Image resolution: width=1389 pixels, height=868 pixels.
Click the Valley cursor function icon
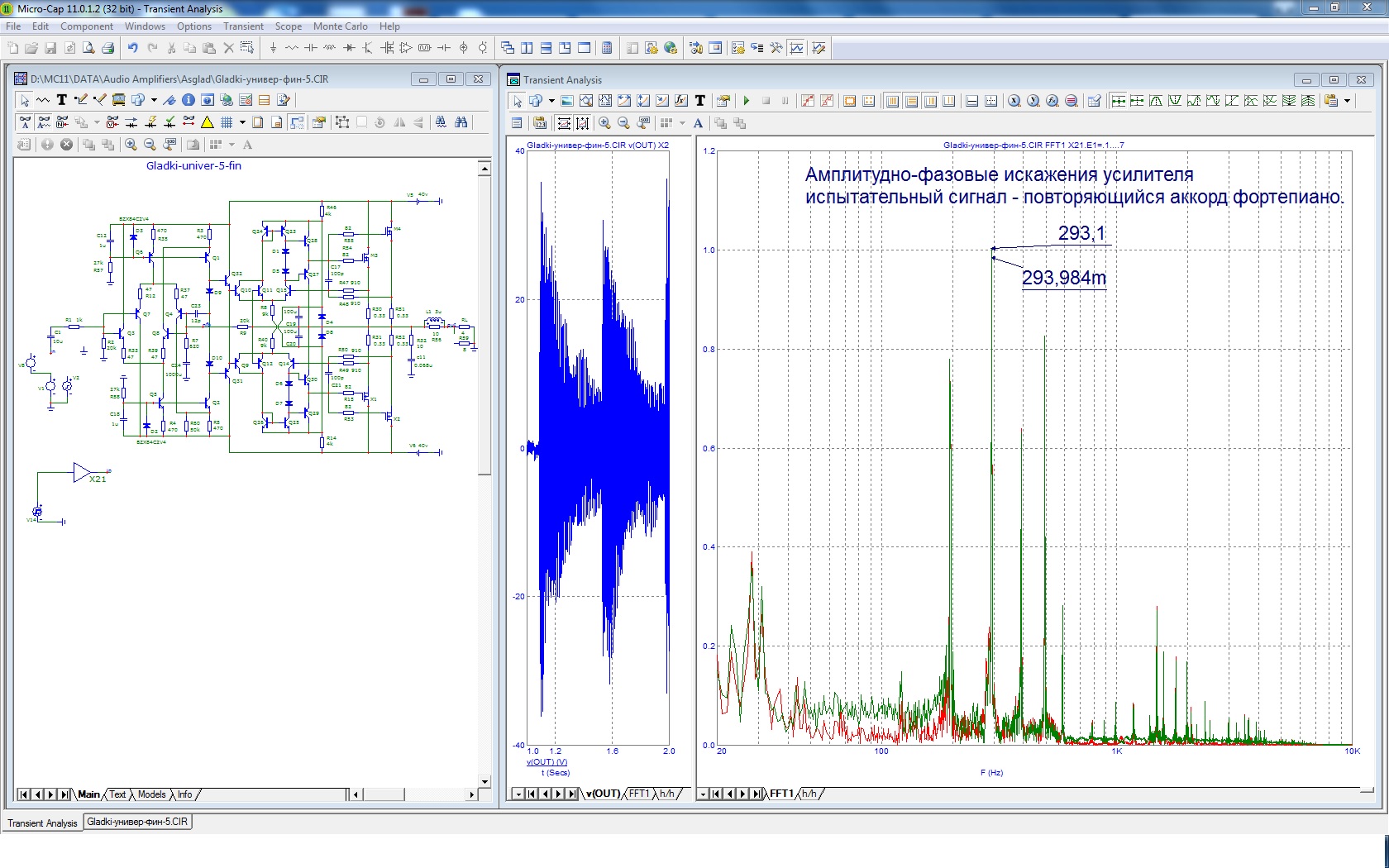tap(1175, 101)
